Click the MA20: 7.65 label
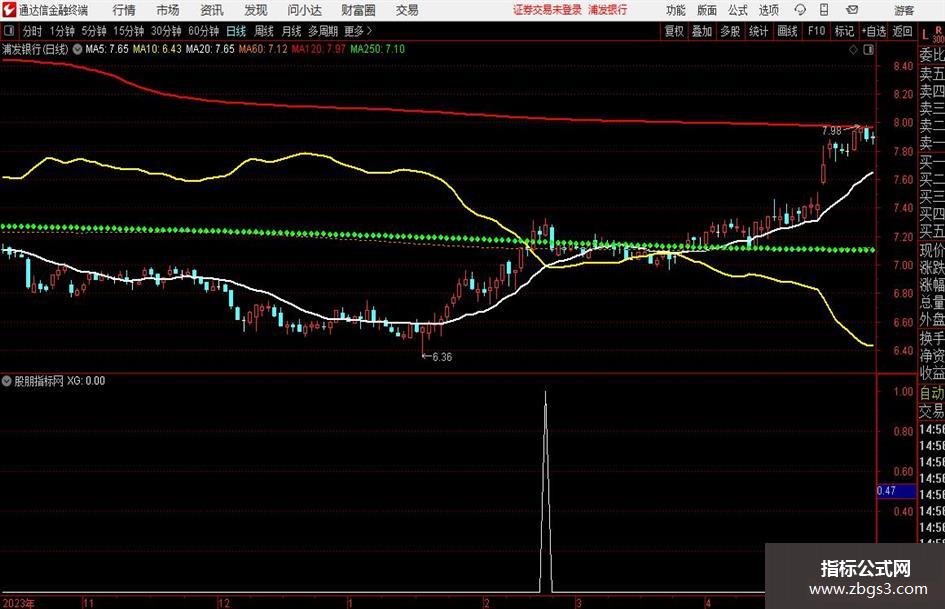Viewport: 945px width, 609px height. pos(210,49)
